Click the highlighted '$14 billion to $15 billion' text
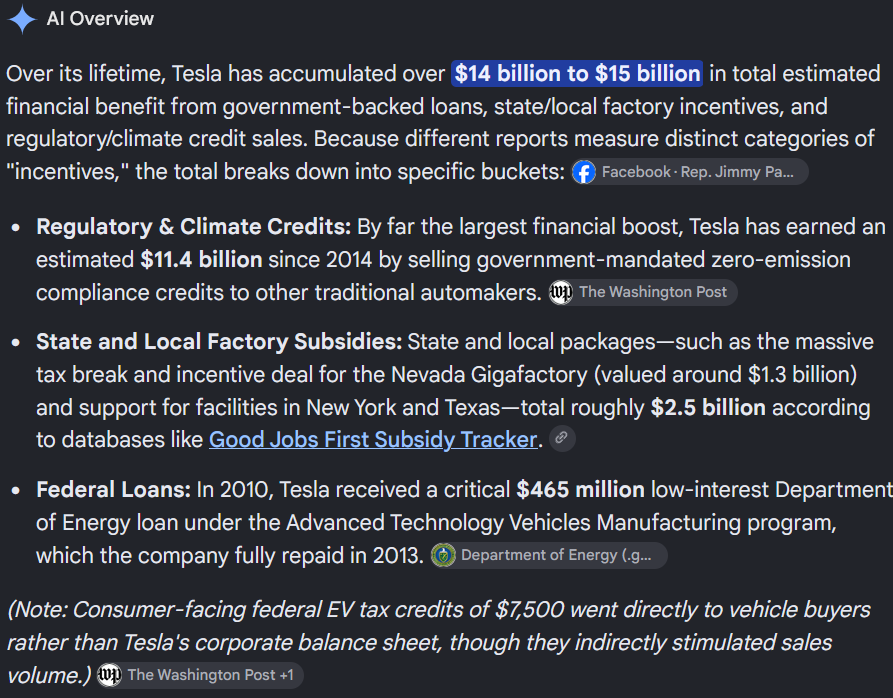 point(577,73)
